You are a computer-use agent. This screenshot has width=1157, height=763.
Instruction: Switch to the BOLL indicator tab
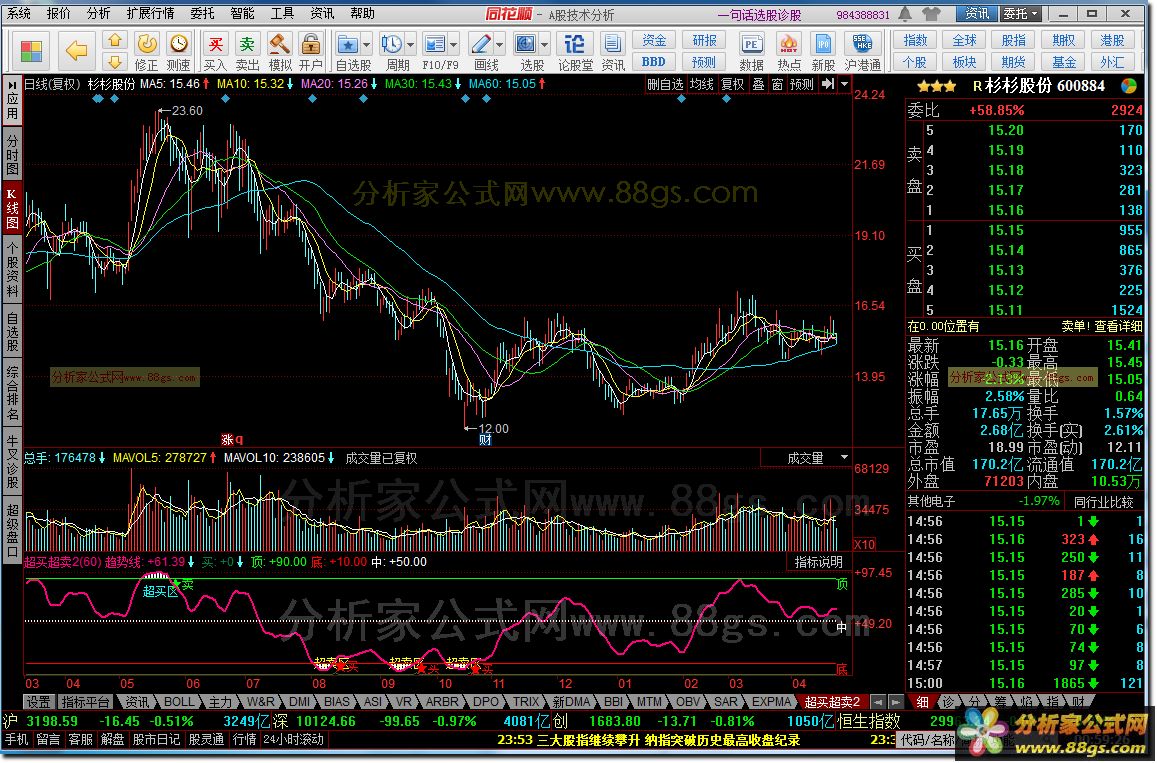[x=179, y=702]
